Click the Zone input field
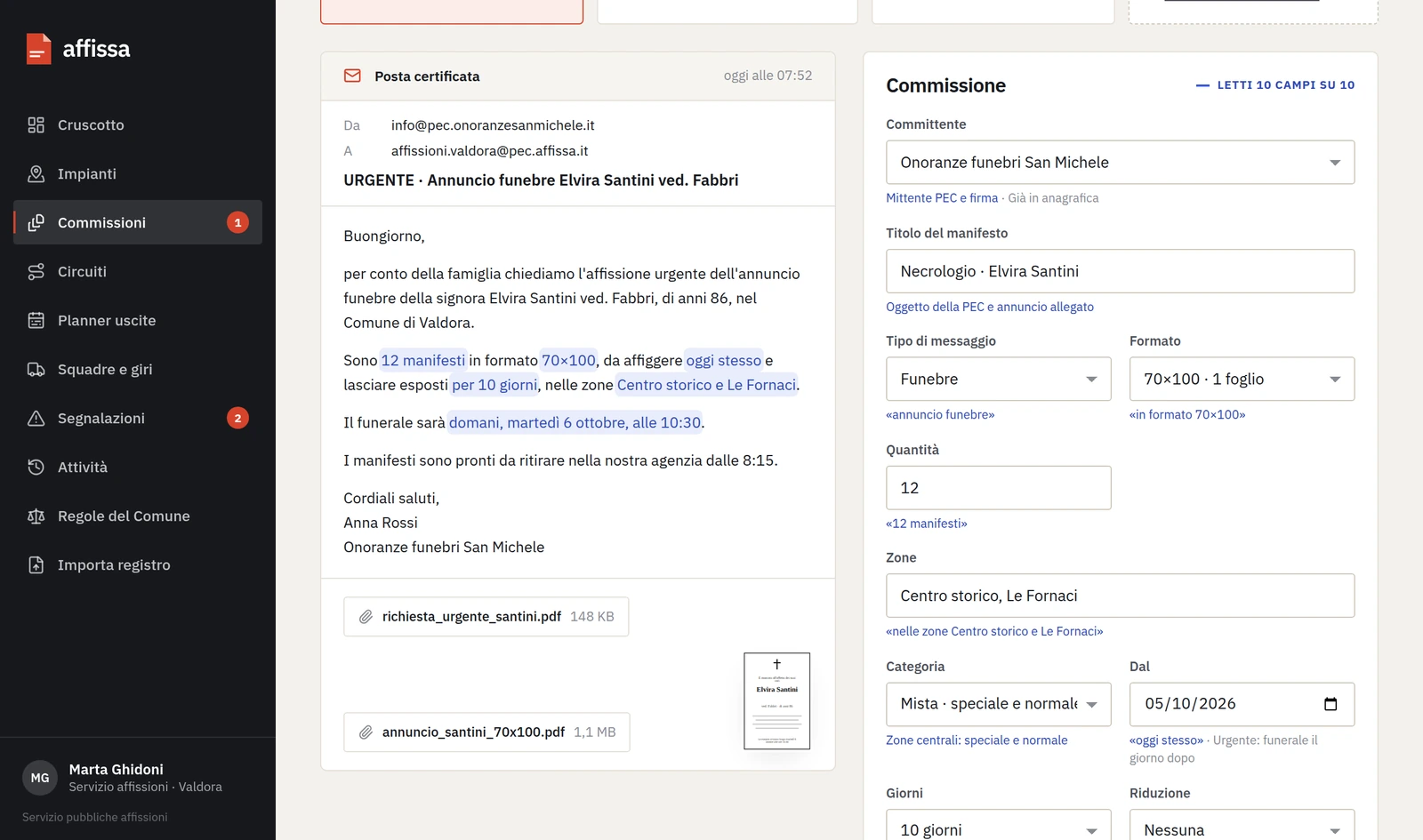1423x840 pixels. [x=1120, y=596]
